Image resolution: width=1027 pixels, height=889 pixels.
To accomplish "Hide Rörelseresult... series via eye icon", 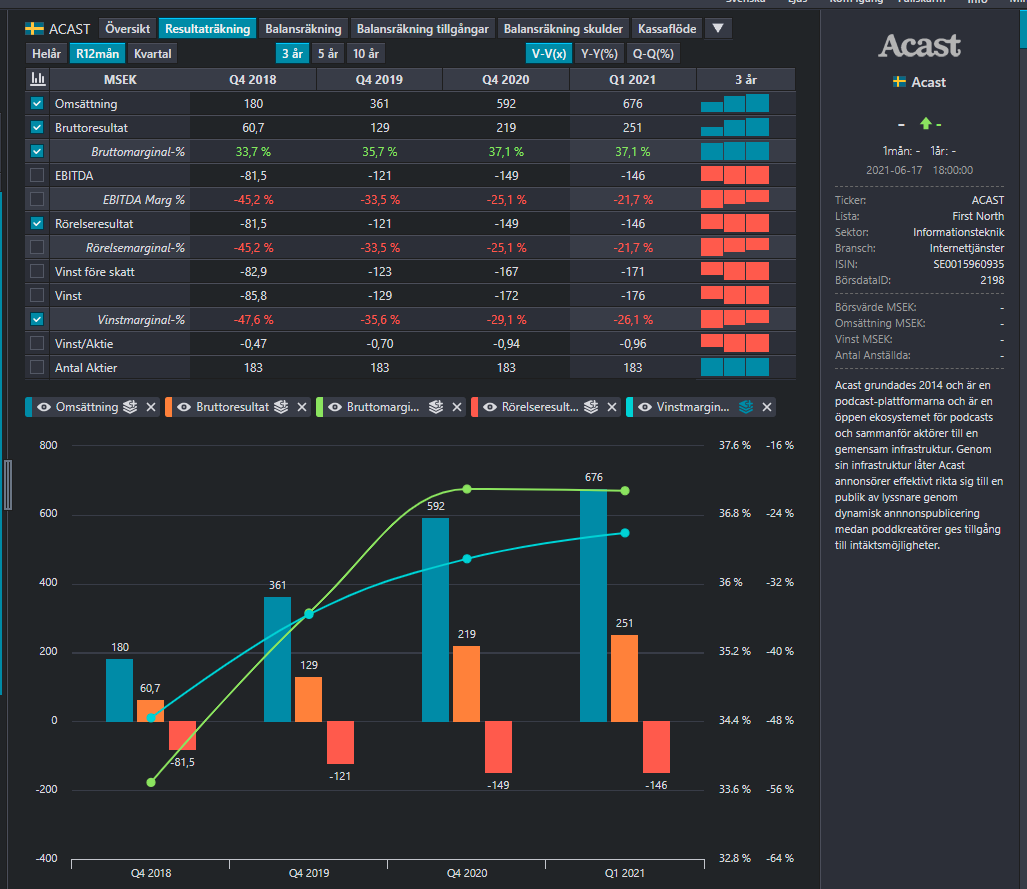I will click(x=490, y=407).
